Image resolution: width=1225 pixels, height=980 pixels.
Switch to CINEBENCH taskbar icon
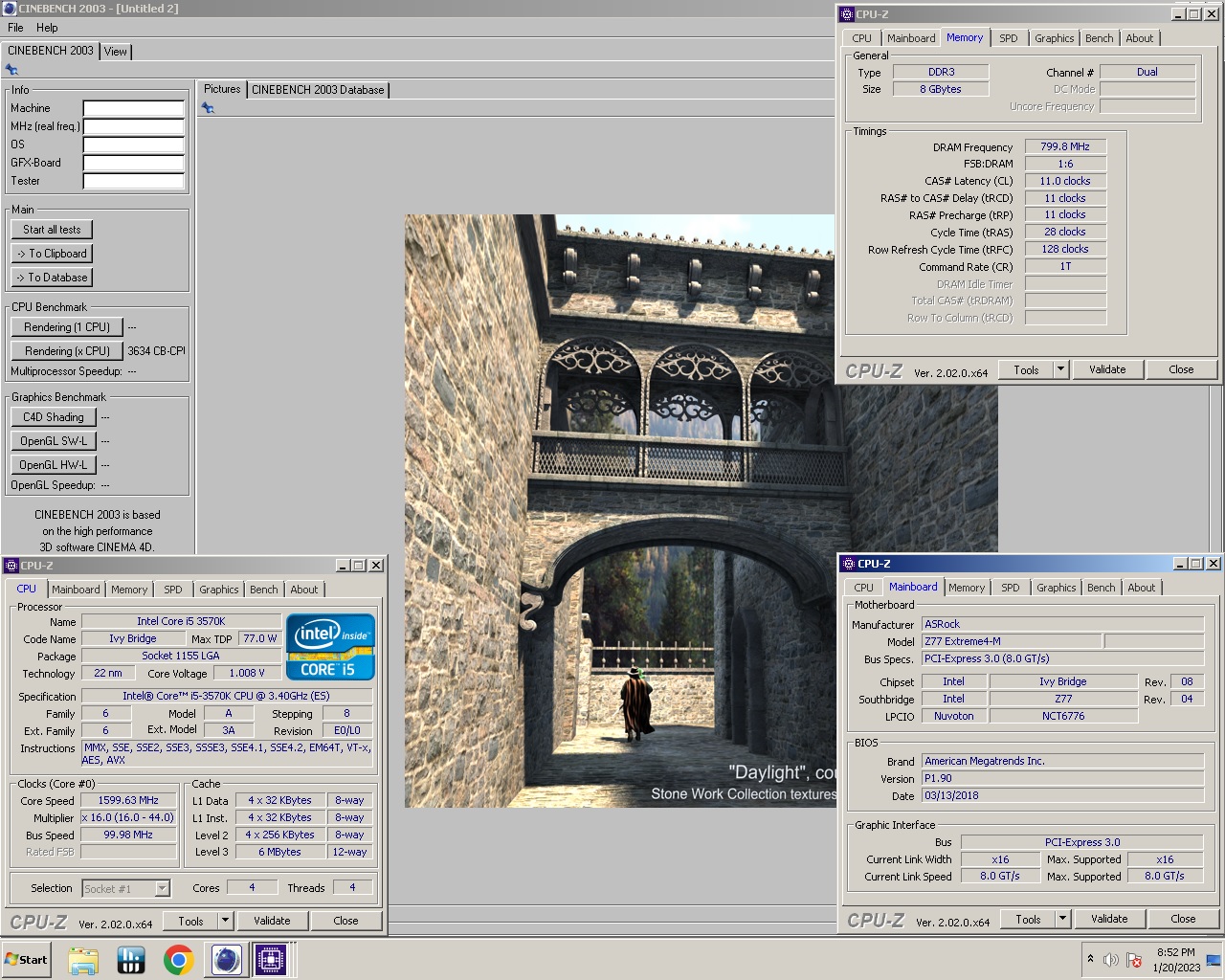pyautogui.click(x=226, y=960)
